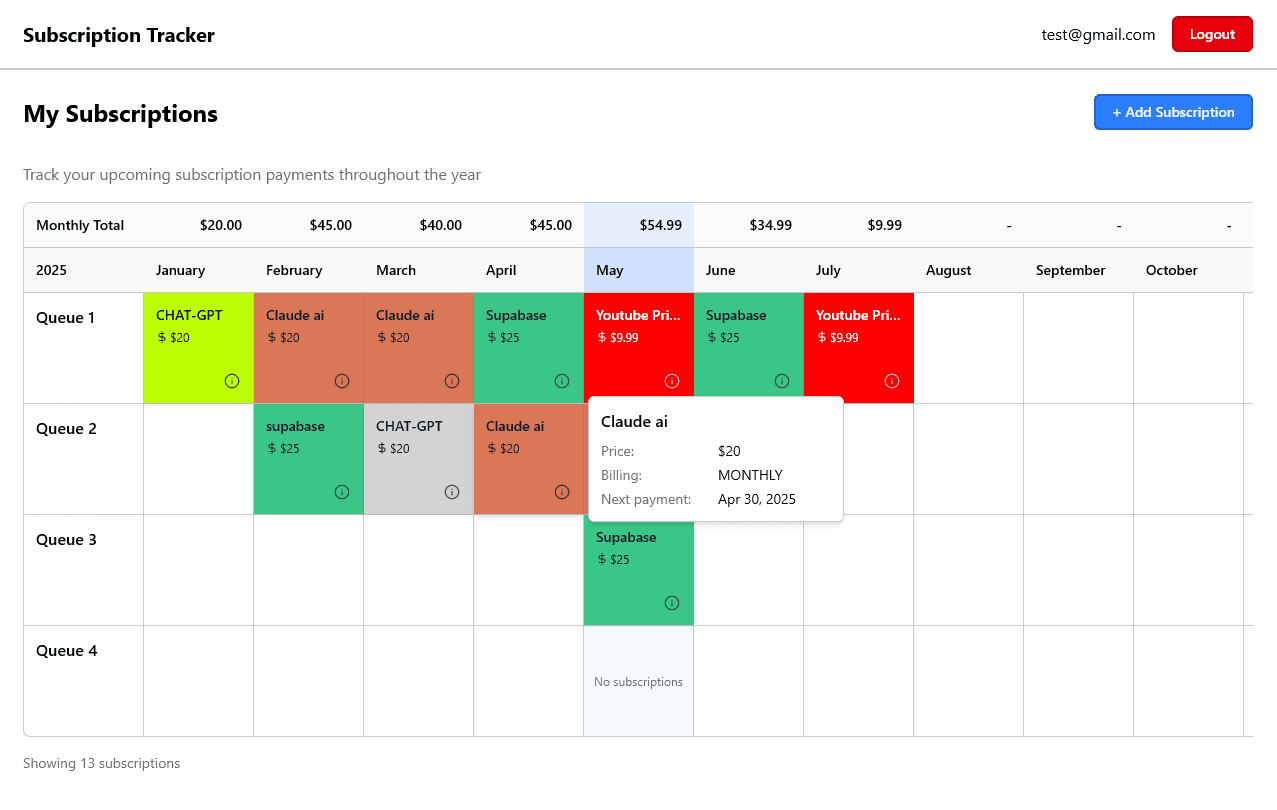The image size is (1277, 810).
Task: Select the July Youtube Premium card
Action: coord(859,348)
